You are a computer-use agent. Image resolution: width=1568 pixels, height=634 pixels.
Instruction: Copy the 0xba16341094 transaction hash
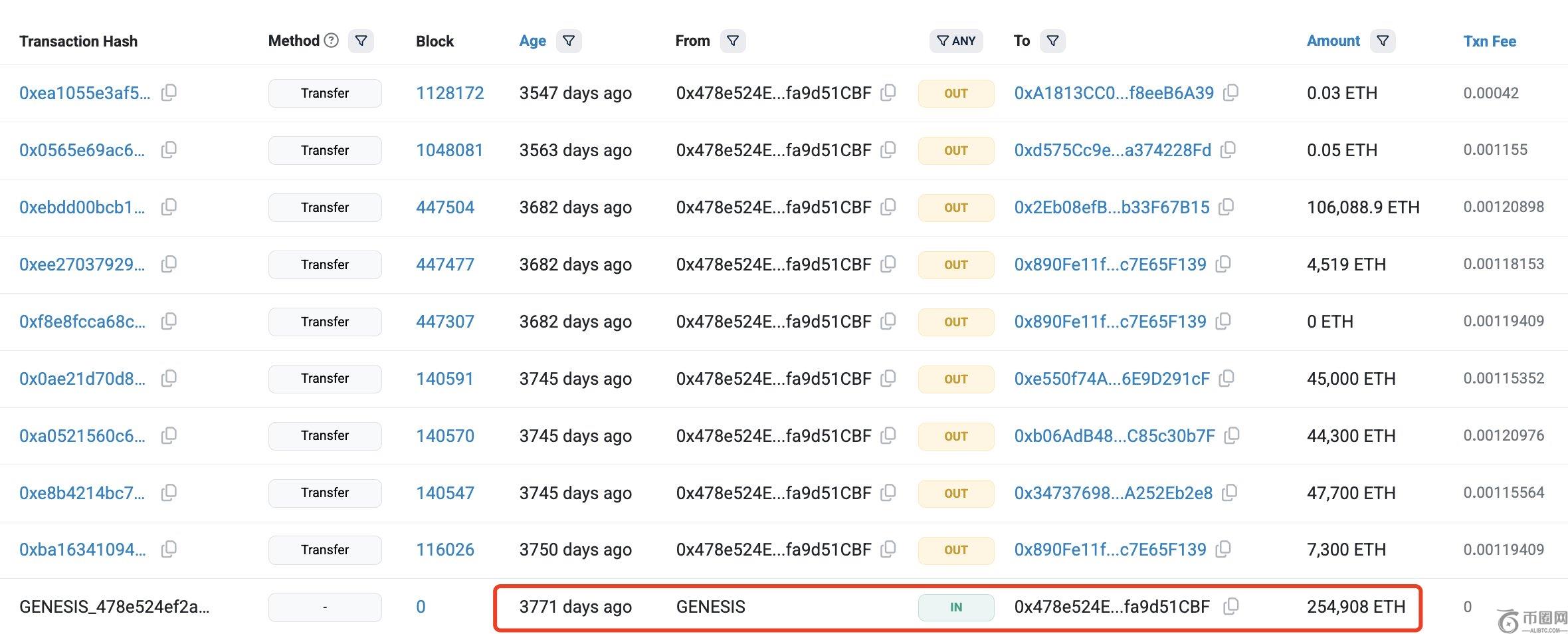pyautogui.click(x=169, y=549)
